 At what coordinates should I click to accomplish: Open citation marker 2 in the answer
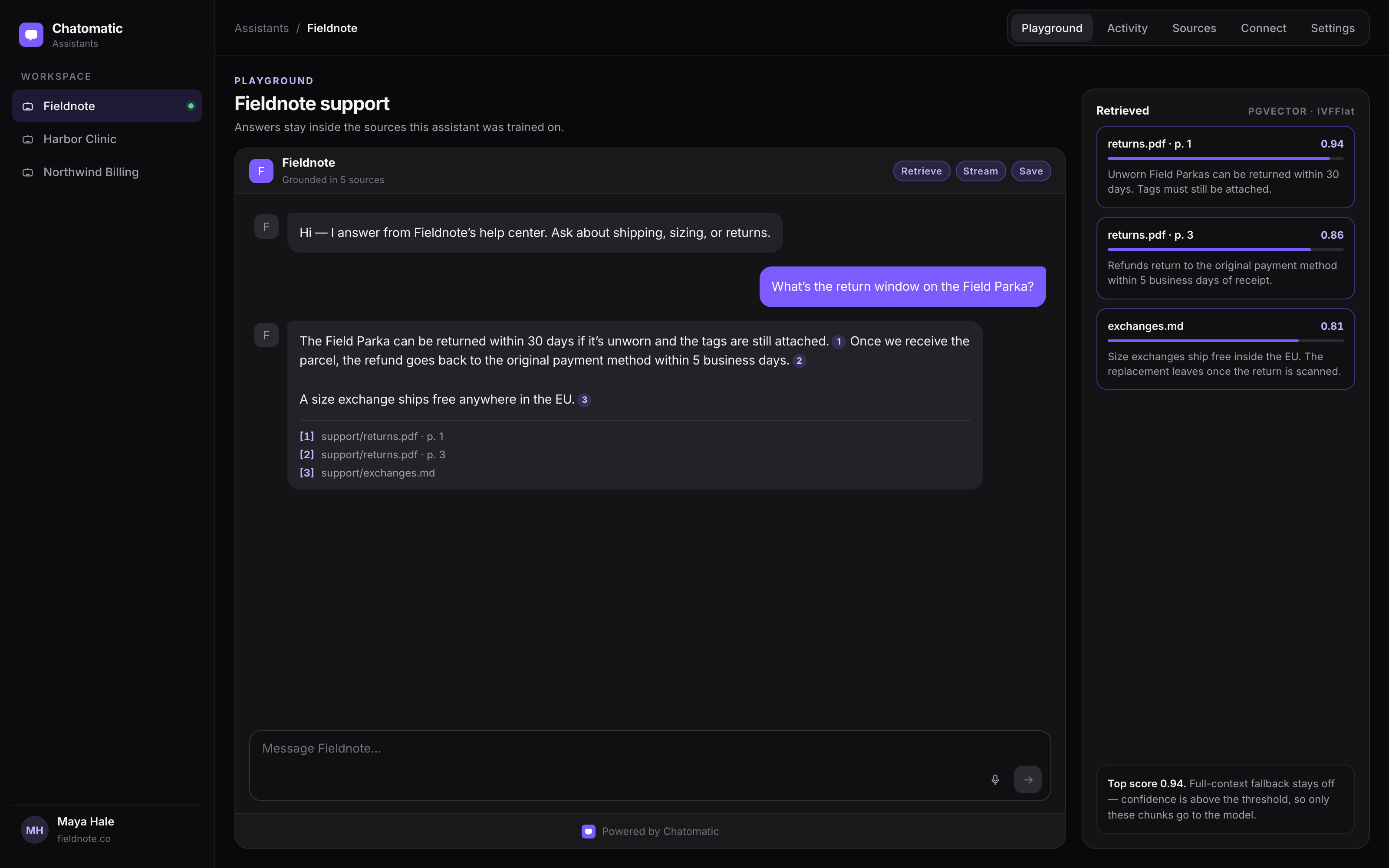[x=799, y=361]
